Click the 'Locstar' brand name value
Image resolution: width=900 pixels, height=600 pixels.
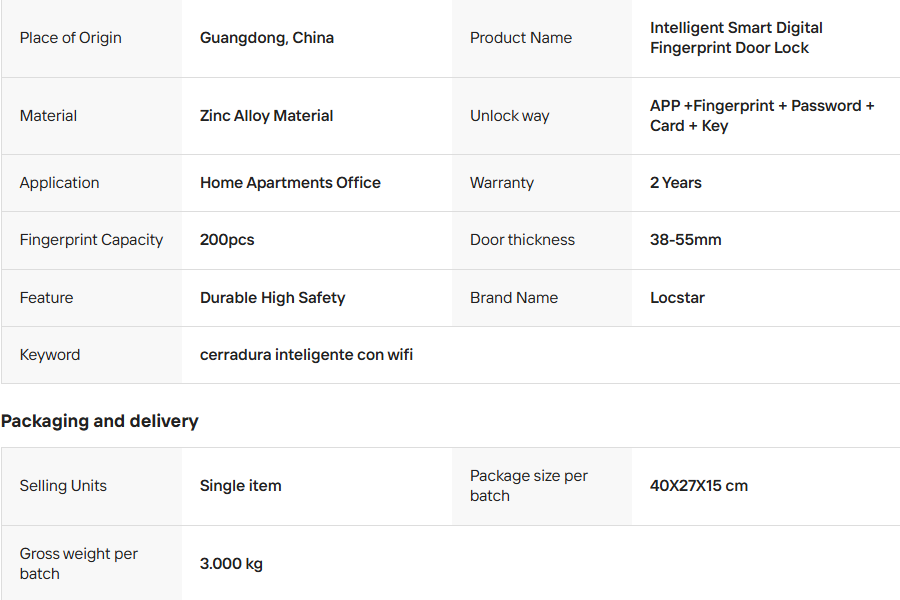677,298
